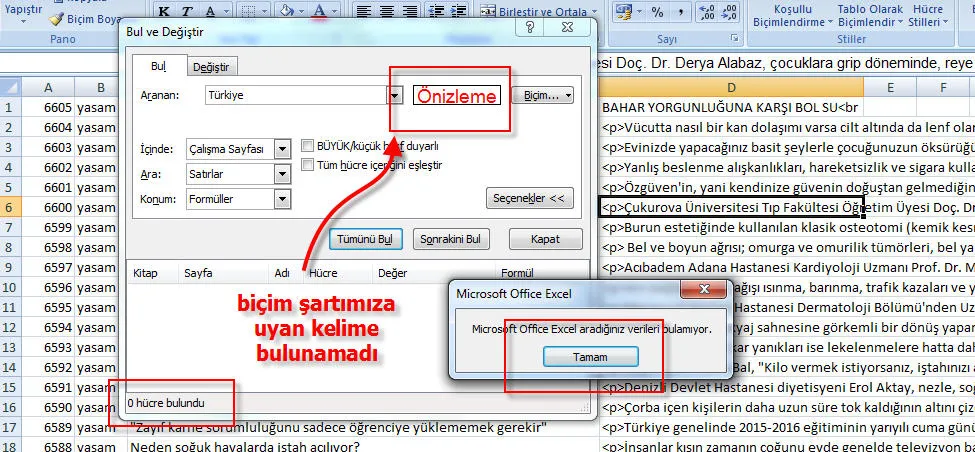Screen dimensions: 975x452
Task: Click the accounting number format icon
Action: click(x=624, y=12)
